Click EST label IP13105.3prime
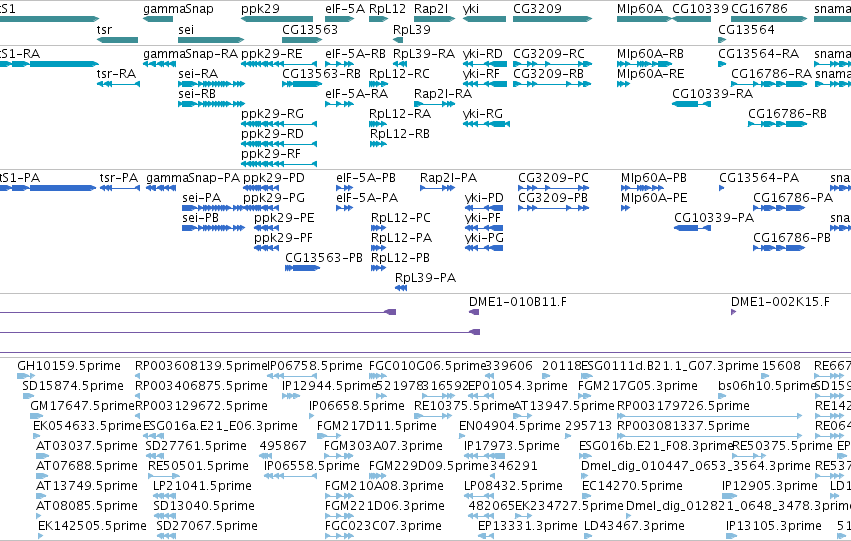The image size is (851, 541). point(773,526)
